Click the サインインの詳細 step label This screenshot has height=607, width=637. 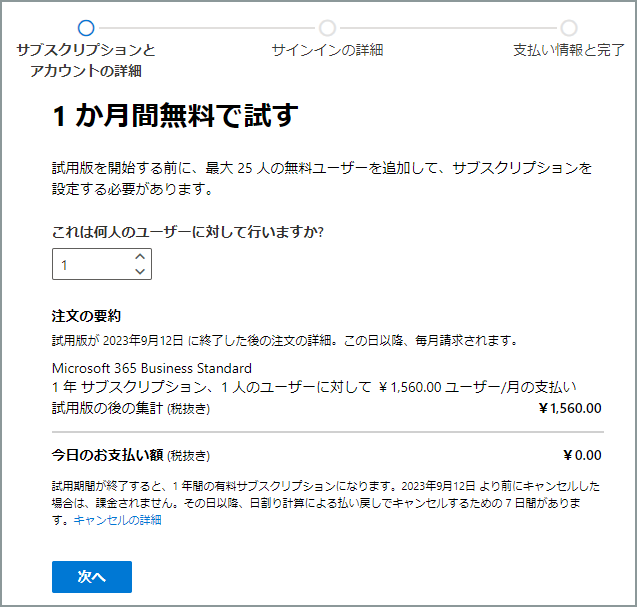[327, 50]
